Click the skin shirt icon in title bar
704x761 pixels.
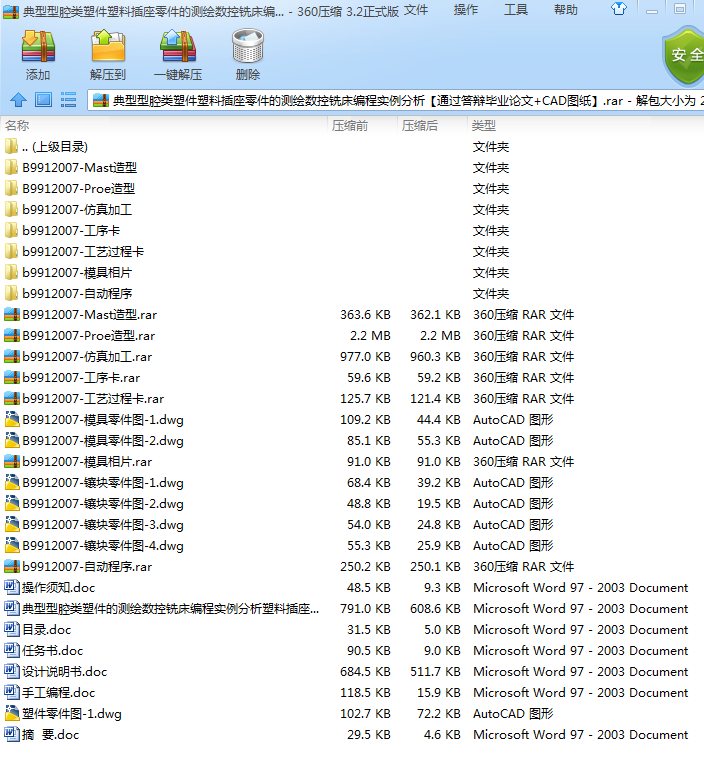(619, 9)
